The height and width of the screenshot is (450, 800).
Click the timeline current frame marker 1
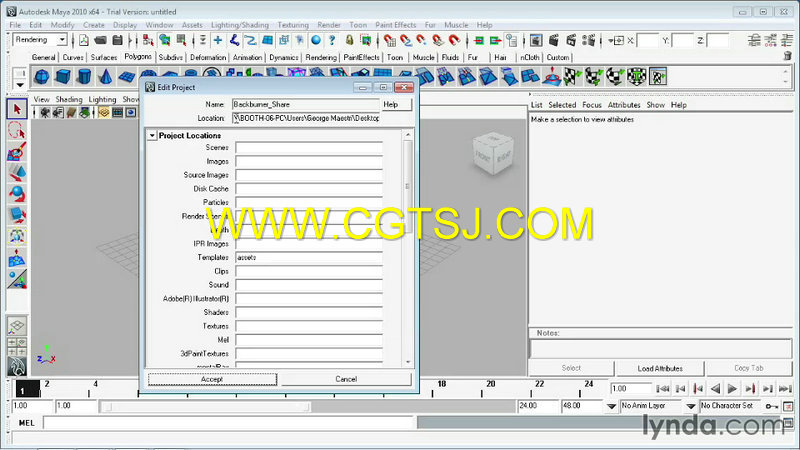pyautogui.click(x=26, y=389)
